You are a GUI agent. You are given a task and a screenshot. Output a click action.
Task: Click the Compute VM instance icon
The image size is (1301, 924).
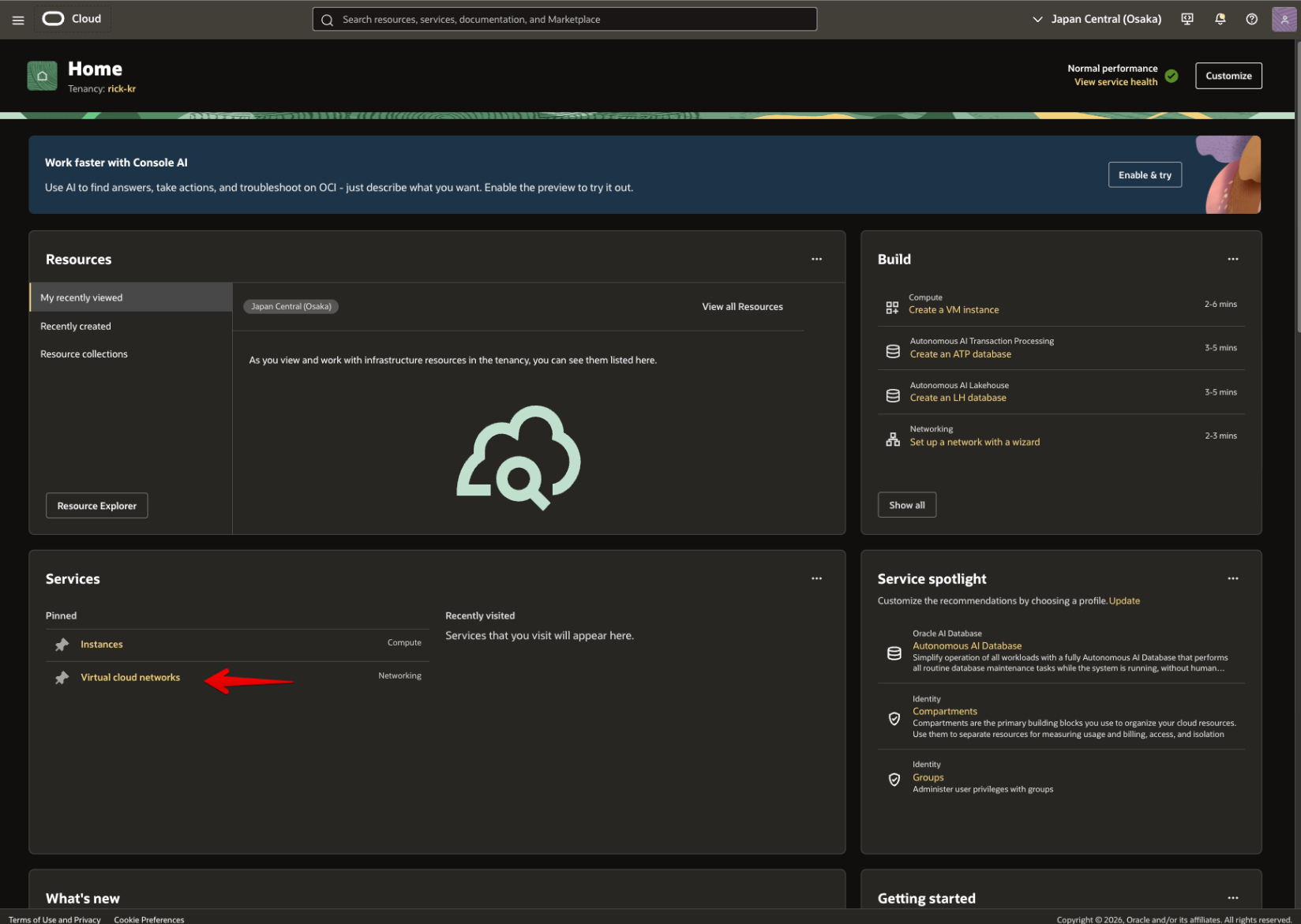point(892,308)
